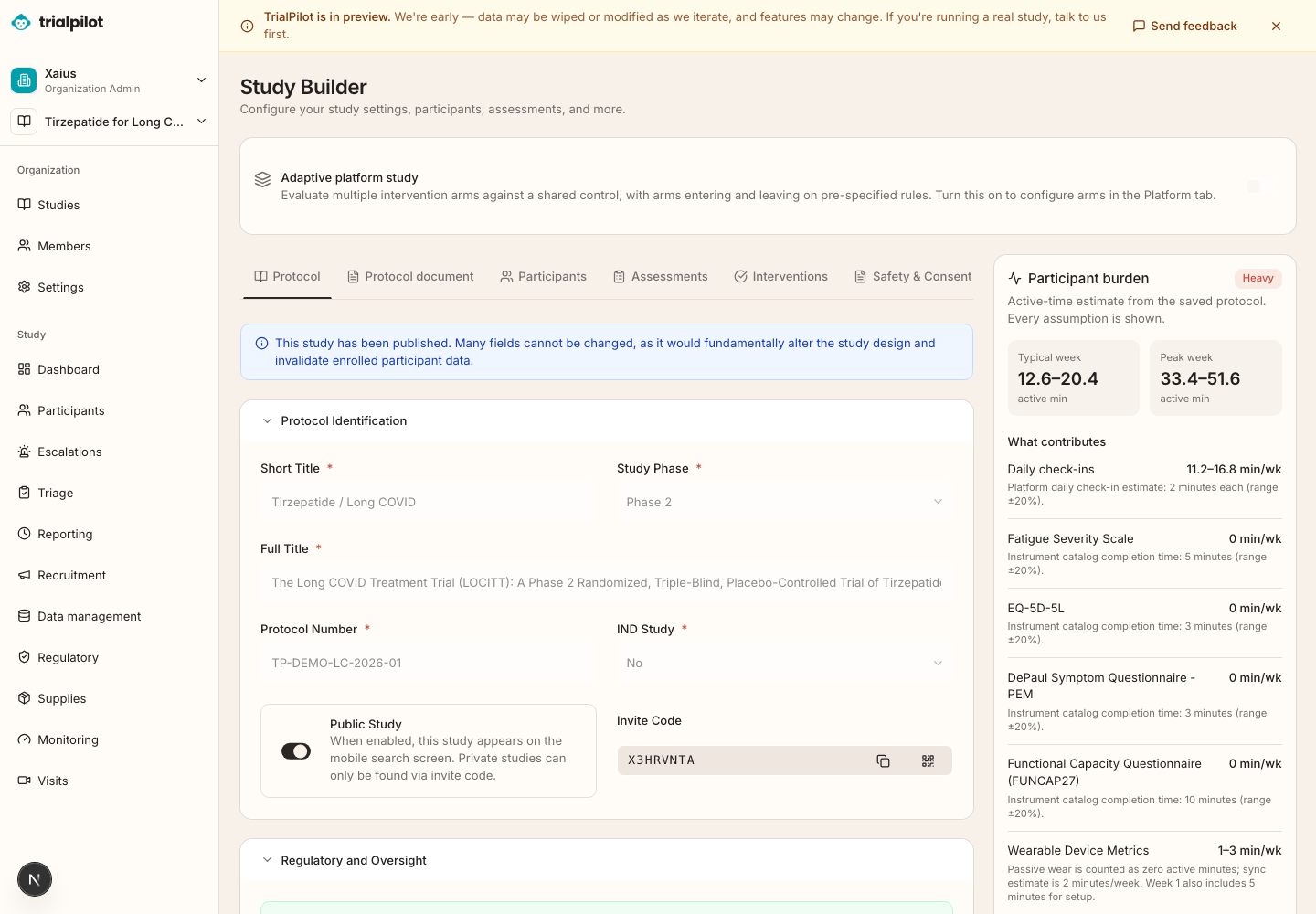1316x914 pixels.
Task: Click the Daily check-ins burden row
Action: click(1144, 484)
